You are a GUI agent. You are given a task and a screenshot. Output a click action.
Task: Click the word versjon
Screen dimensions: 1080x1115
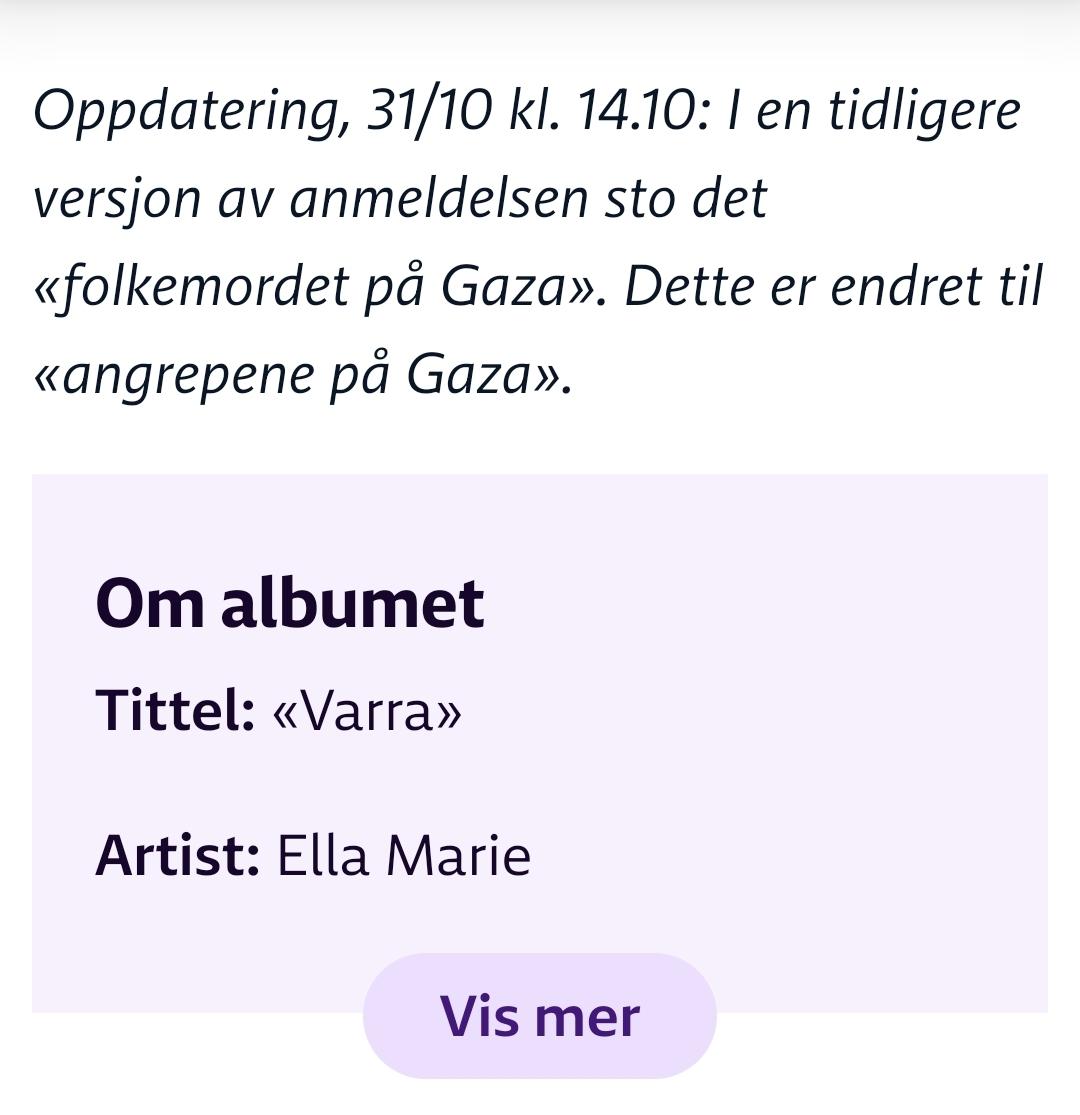(119, 199)
